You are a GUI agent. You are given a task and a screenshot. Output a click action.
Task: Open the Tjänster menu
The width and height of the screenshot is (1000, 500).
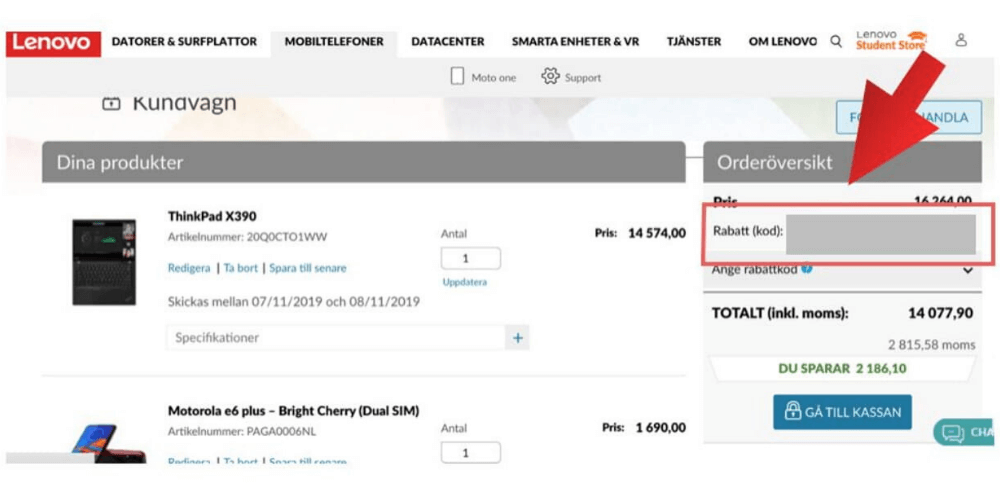pos(694,42)
